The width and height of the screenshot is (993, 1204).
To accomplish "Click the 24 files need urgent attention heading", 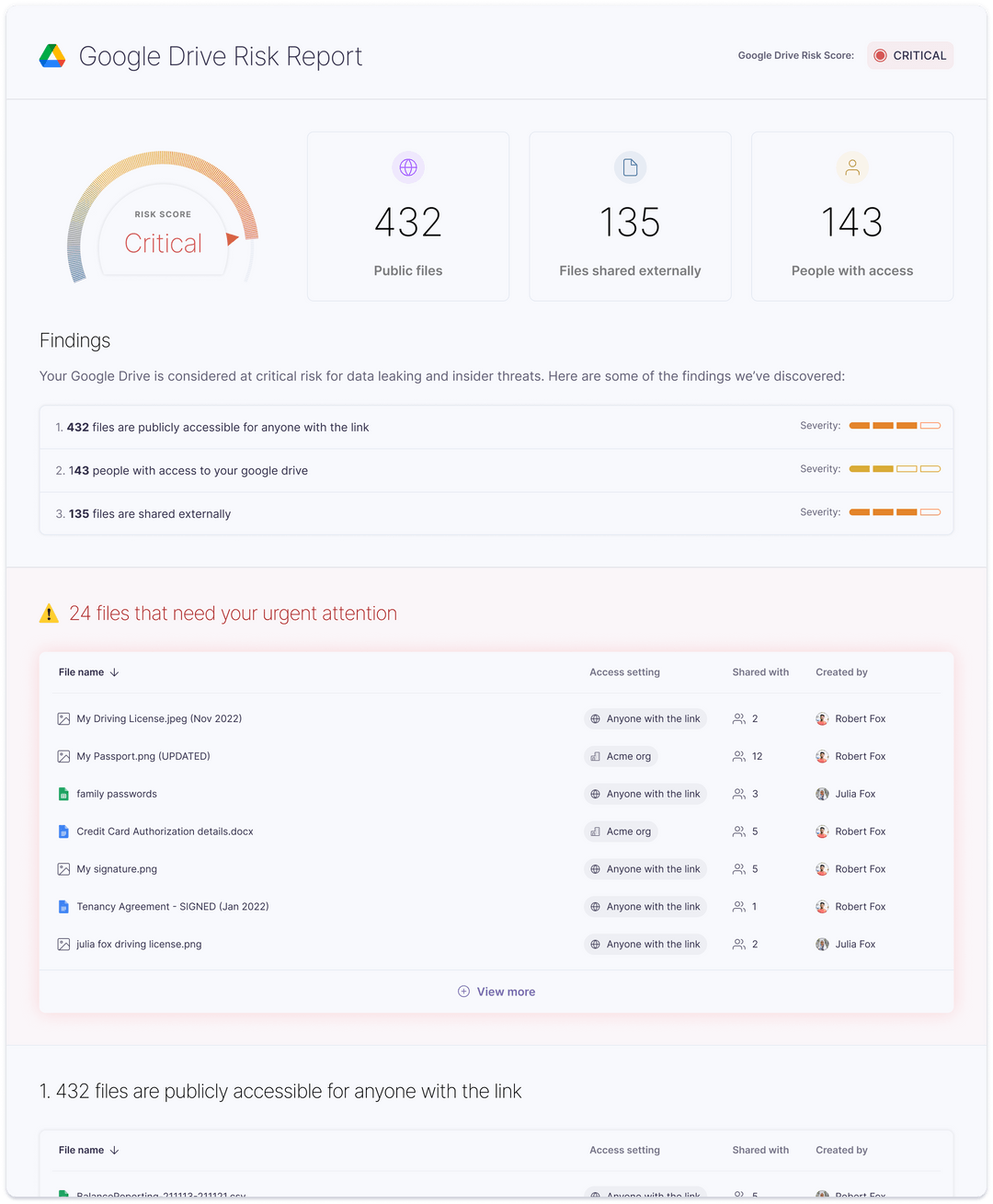I will click(233, 613).
